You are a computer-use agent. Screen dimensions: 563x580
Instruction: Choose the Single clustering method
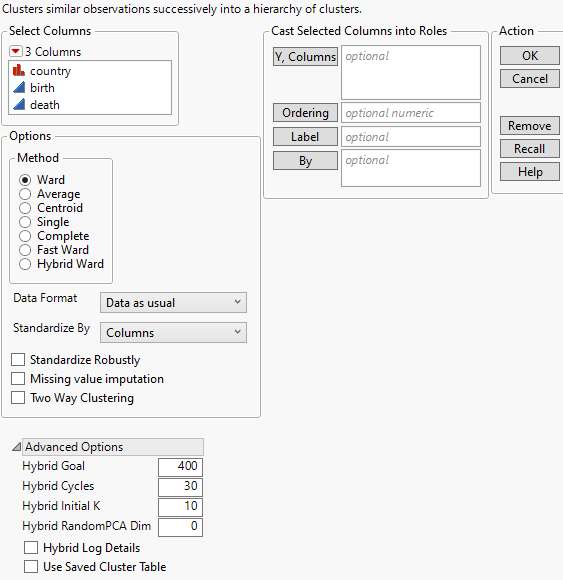(25, 222)
